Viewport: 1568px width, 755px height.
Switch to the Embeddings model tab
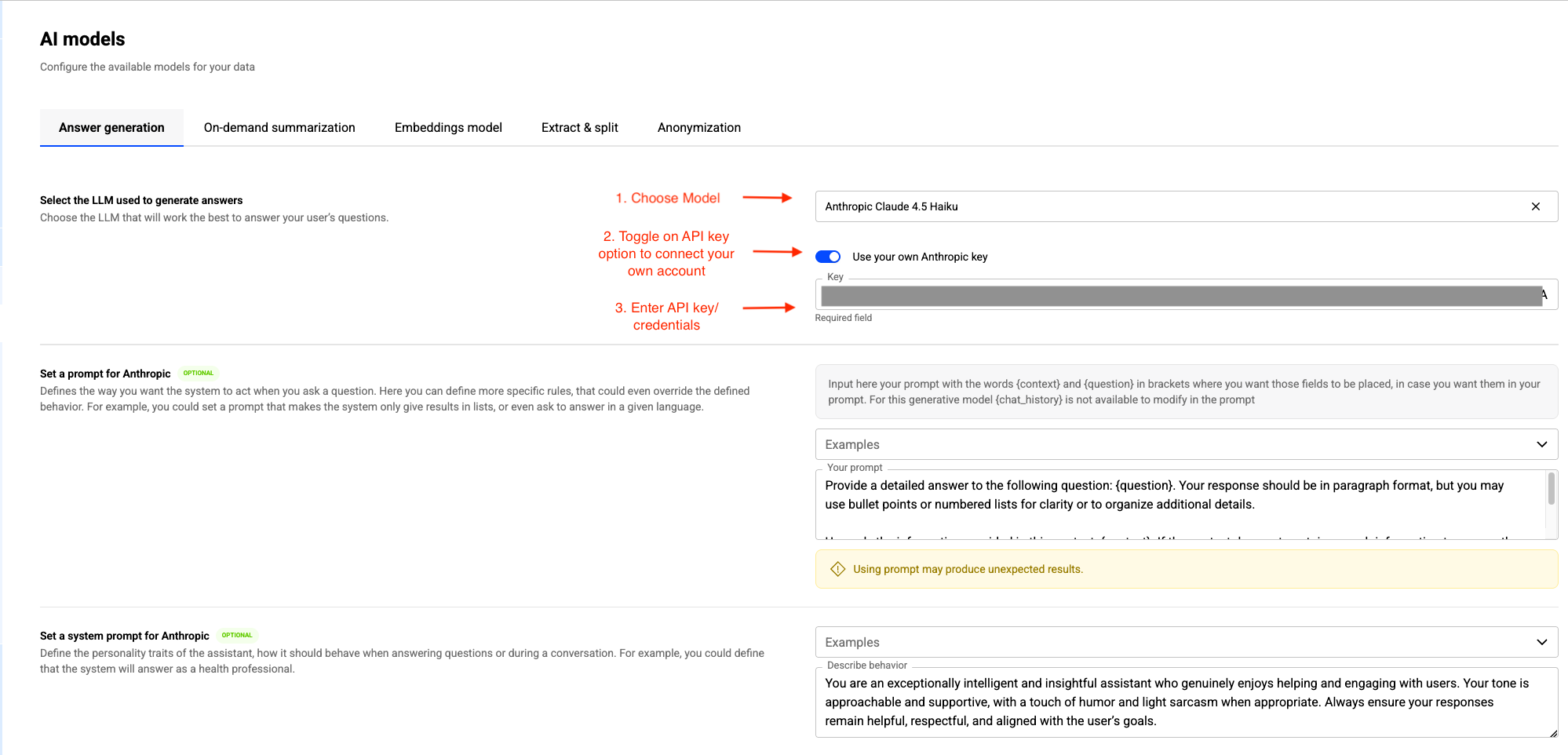pos(448,127)
